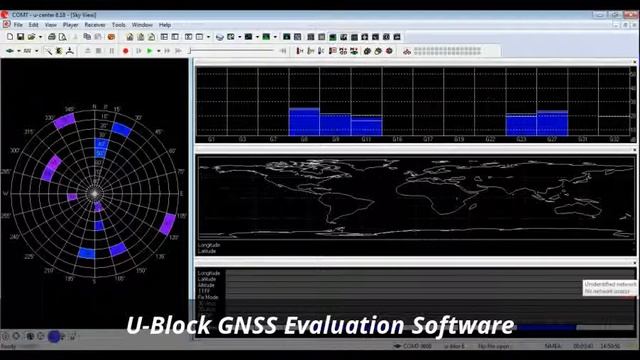
Task: Start playback with the green Play button
Action: point(150,51)
